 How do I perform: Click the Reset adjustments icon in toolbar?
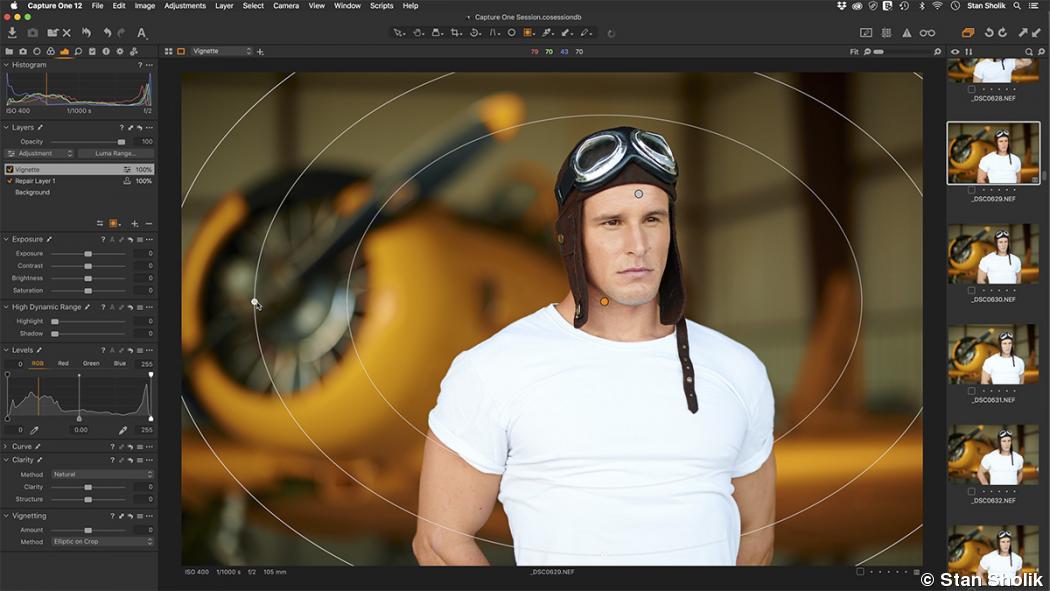tap(86, 32)
